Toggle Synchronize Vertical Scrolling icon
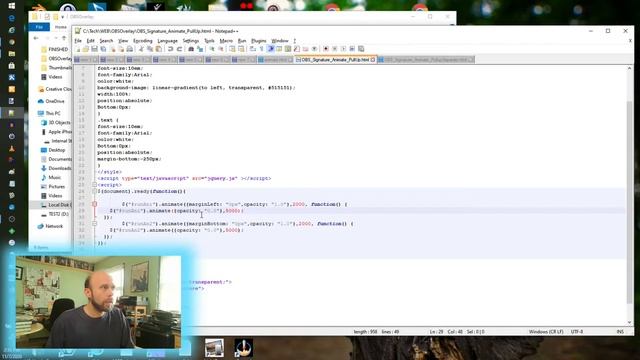The image size is (640, 360). tap(232, 49)
